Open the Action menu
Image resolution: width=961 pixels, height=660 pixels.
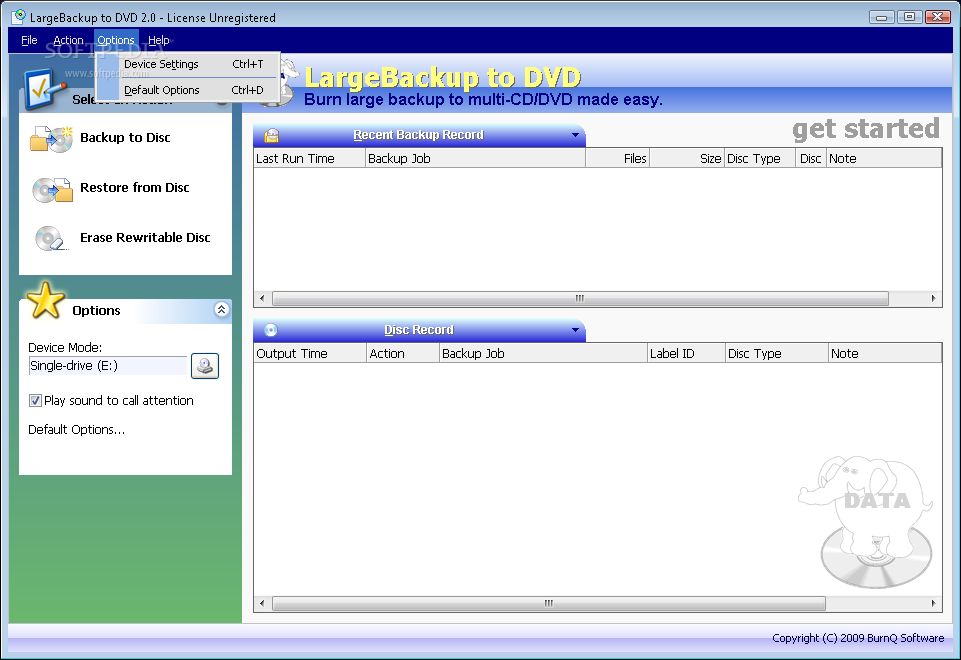(68, 40)
